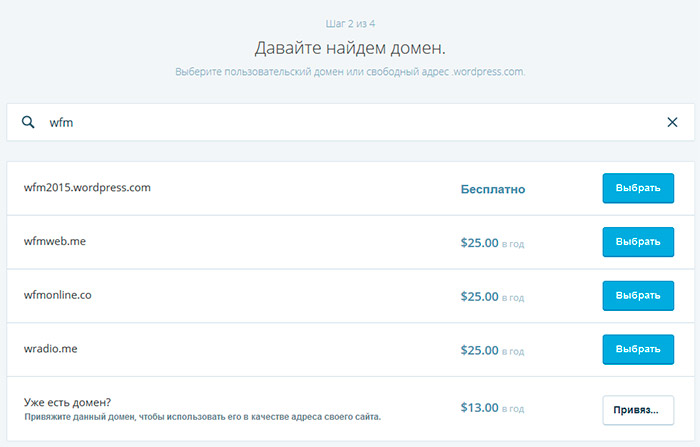This screenshot has height=447, width=700.
Task: Click the $25.00 price of wfmonline.co
Action: 479,297
